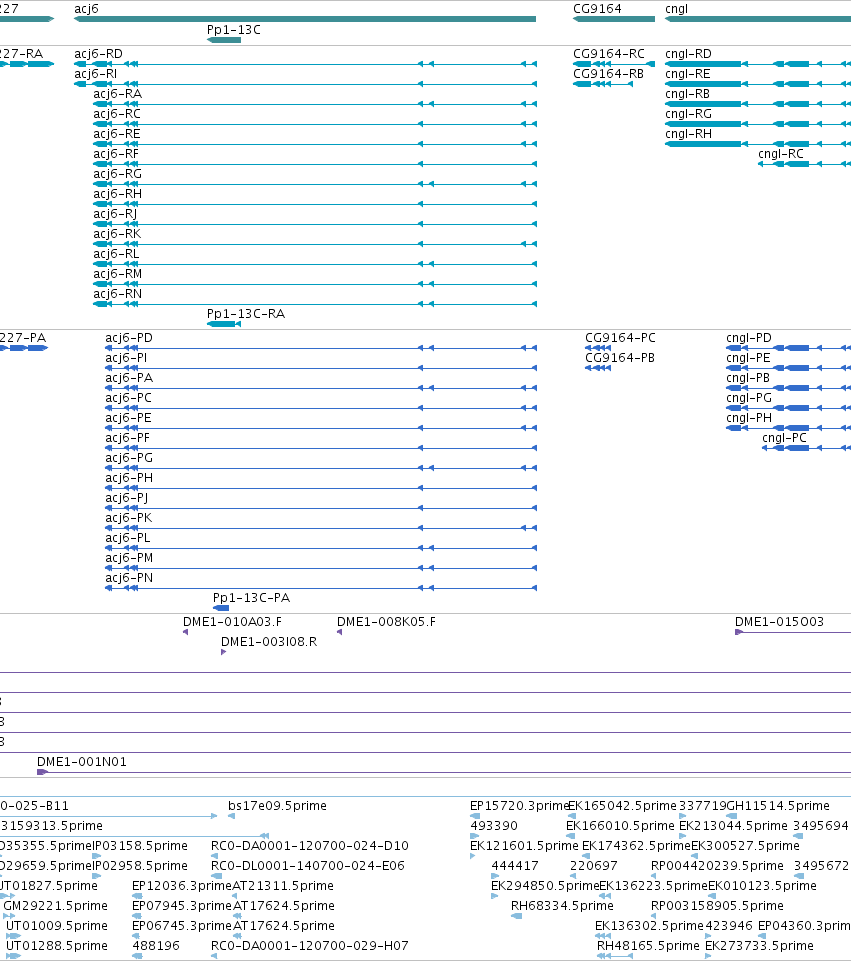Click the CG9164-RC transcript label
This screenshot has height=961, width=851.
coord(609,53)
